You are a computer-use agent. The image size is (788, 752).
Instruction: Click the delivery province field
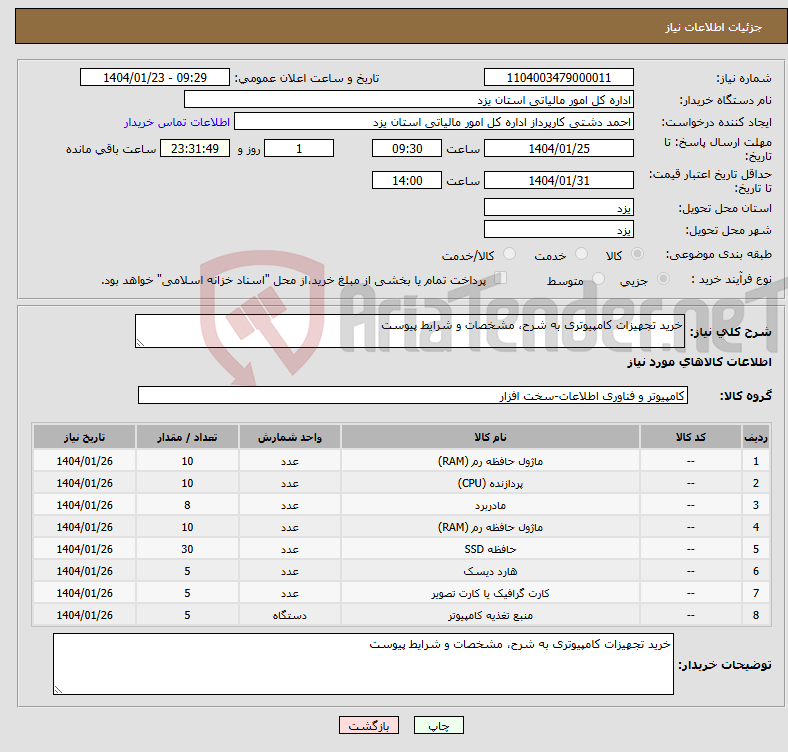[558, 207]
